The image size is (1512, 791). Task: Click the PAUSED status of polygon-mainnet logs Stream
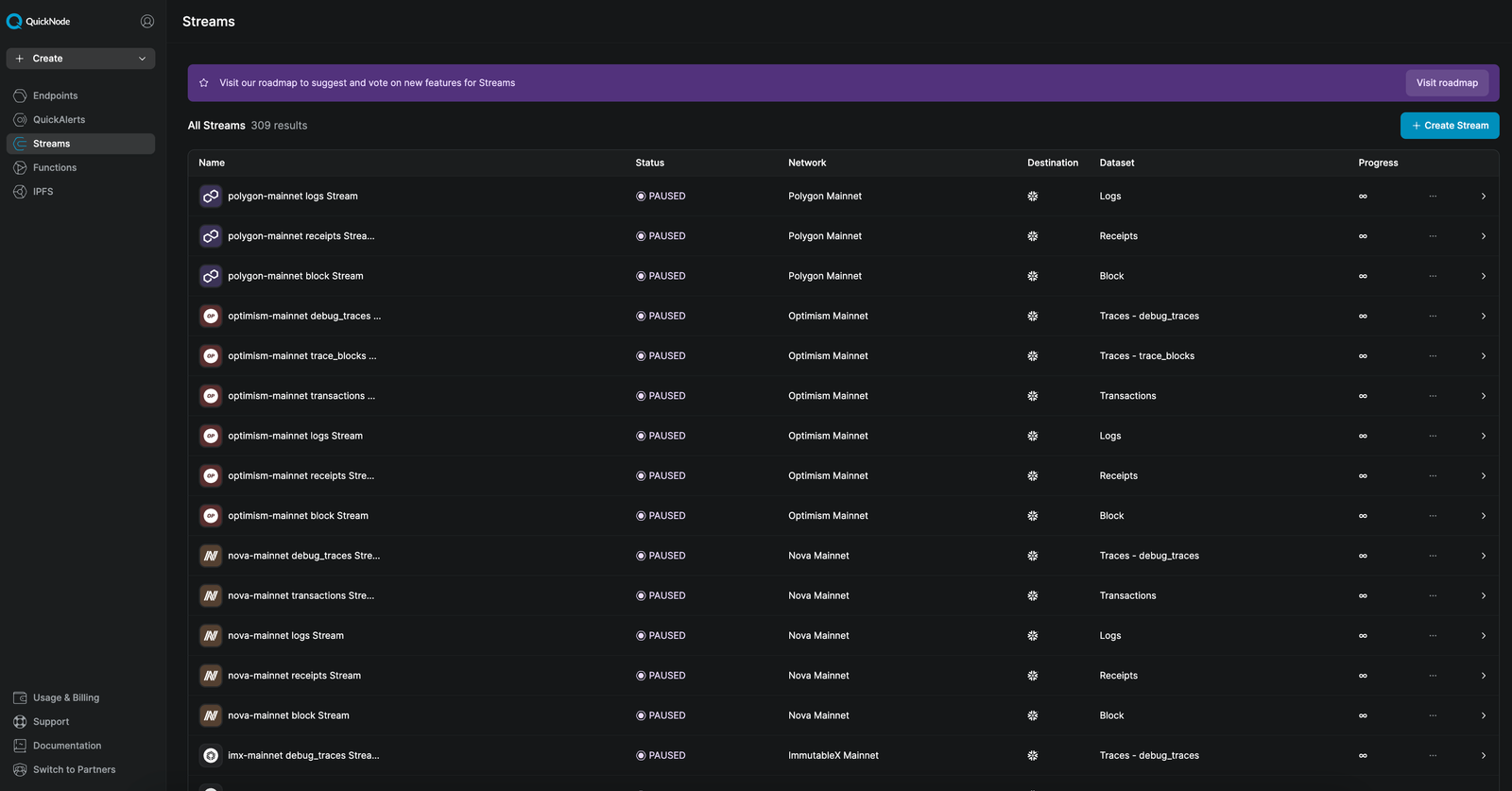pyautogui.click(x=661, y=197)
